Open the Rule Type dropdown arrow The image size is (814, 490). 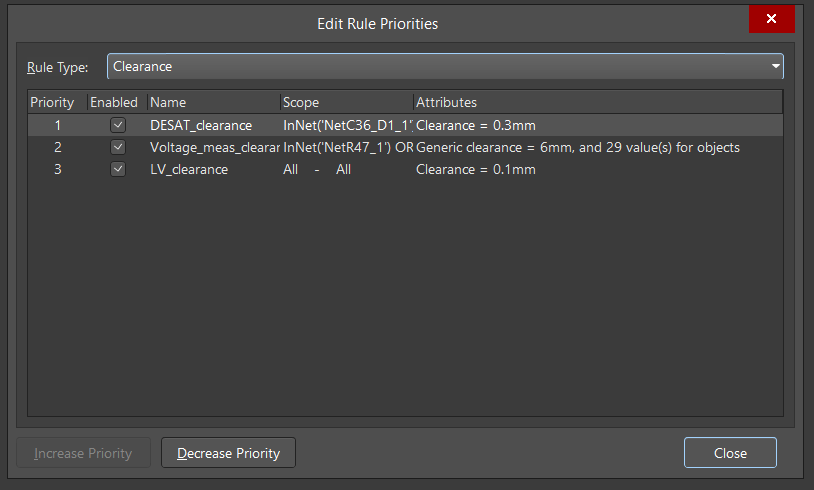click(x=775, y=67)
